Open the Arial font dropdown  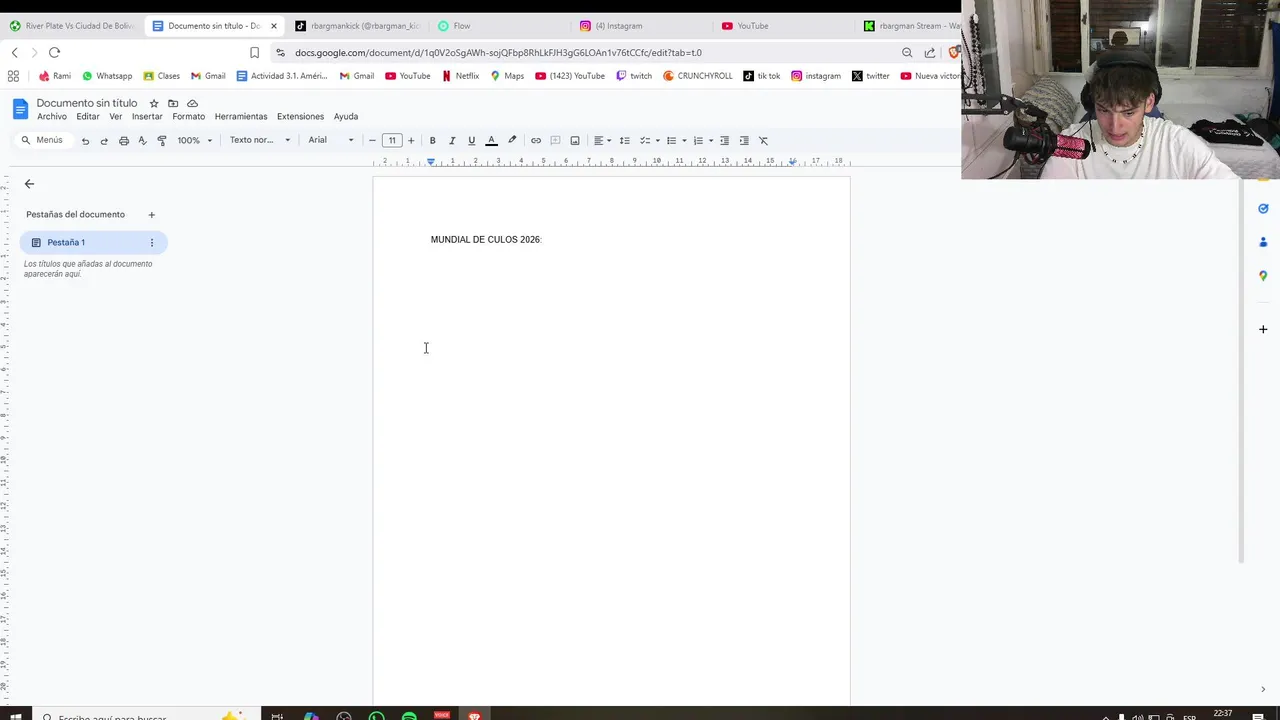pyautogui.click(x=331, y=141)
